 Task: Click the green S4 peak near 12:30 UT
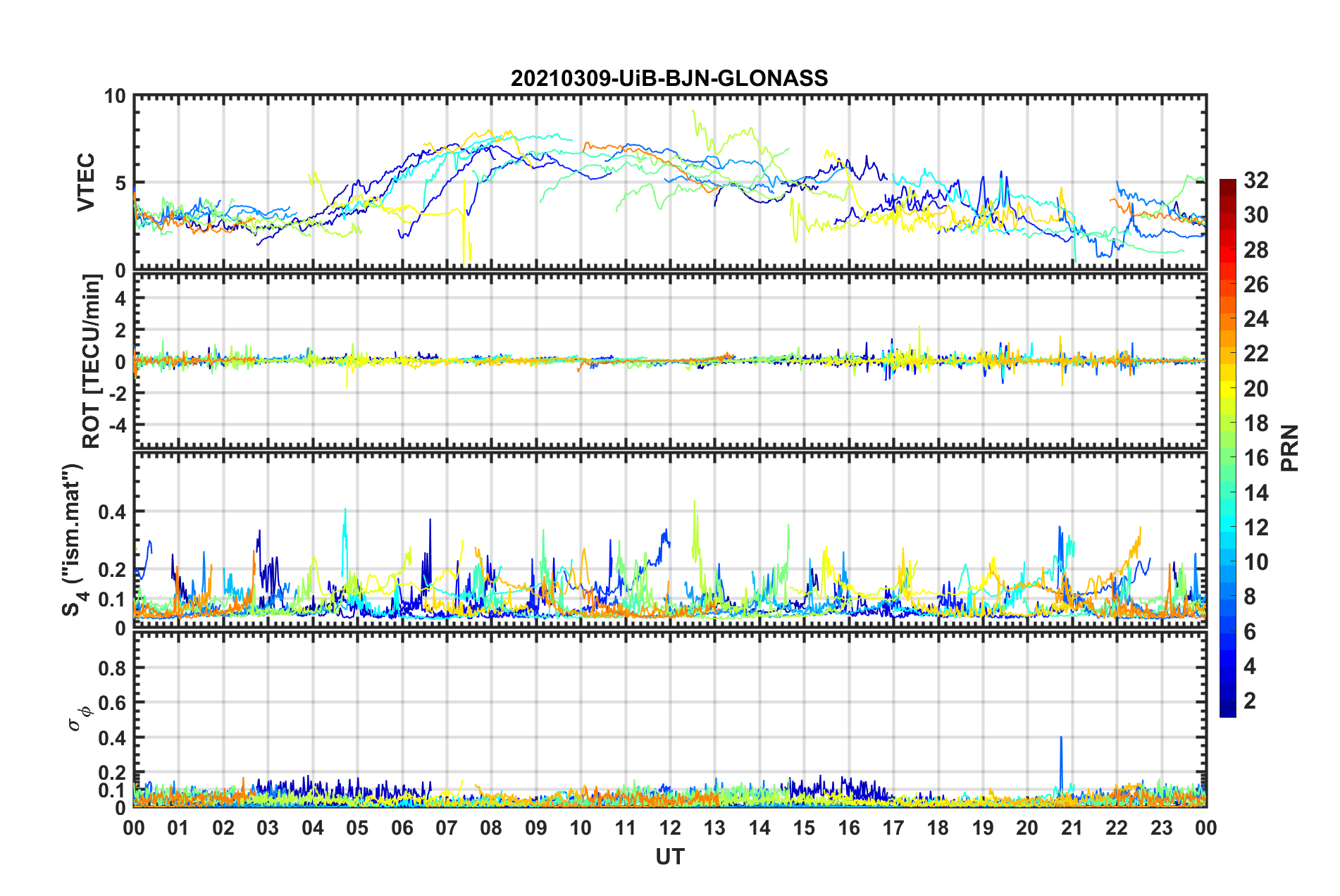click(695, 535)
